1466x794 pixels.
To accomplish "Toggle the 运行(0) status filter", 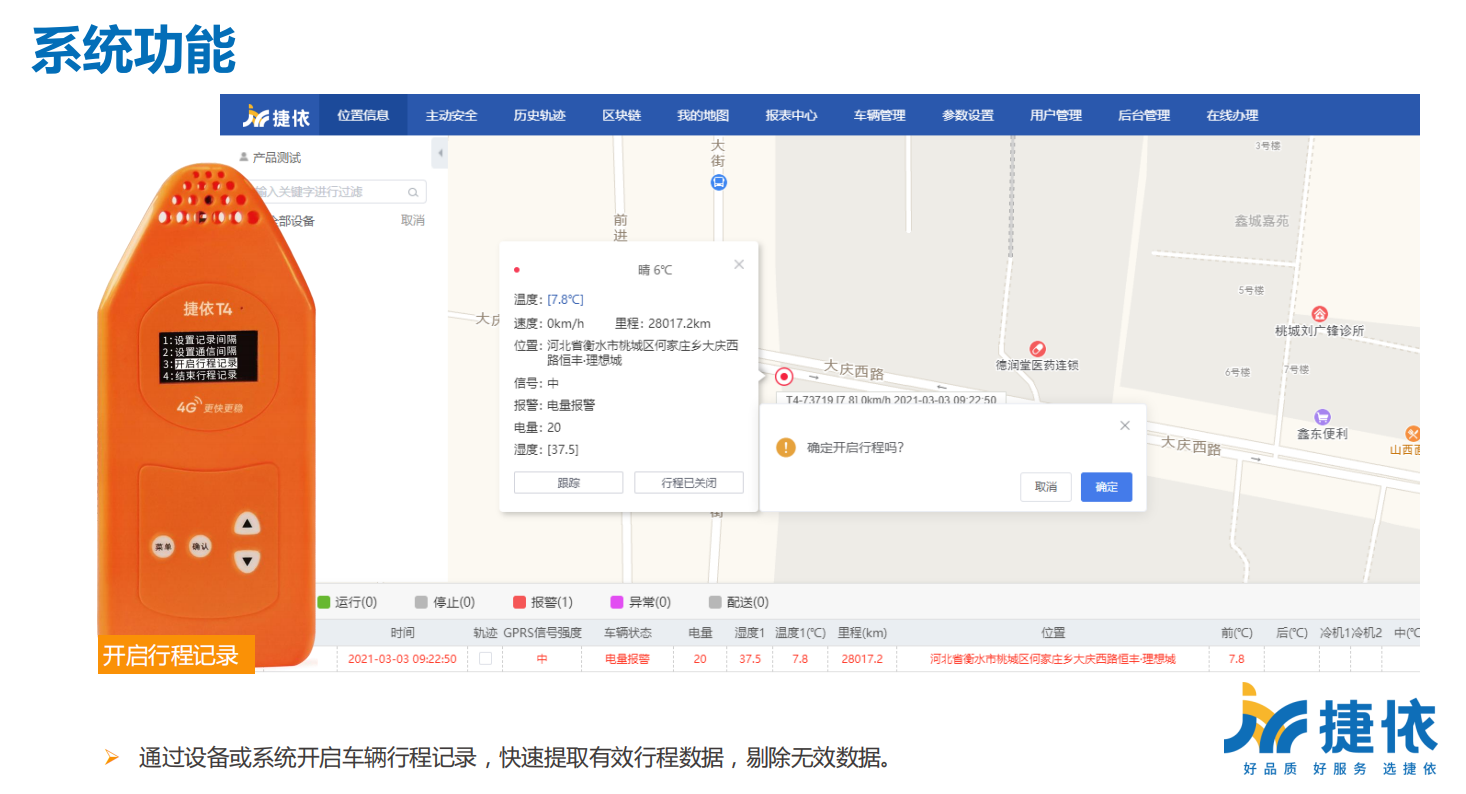I will click(x=346, y=602).
